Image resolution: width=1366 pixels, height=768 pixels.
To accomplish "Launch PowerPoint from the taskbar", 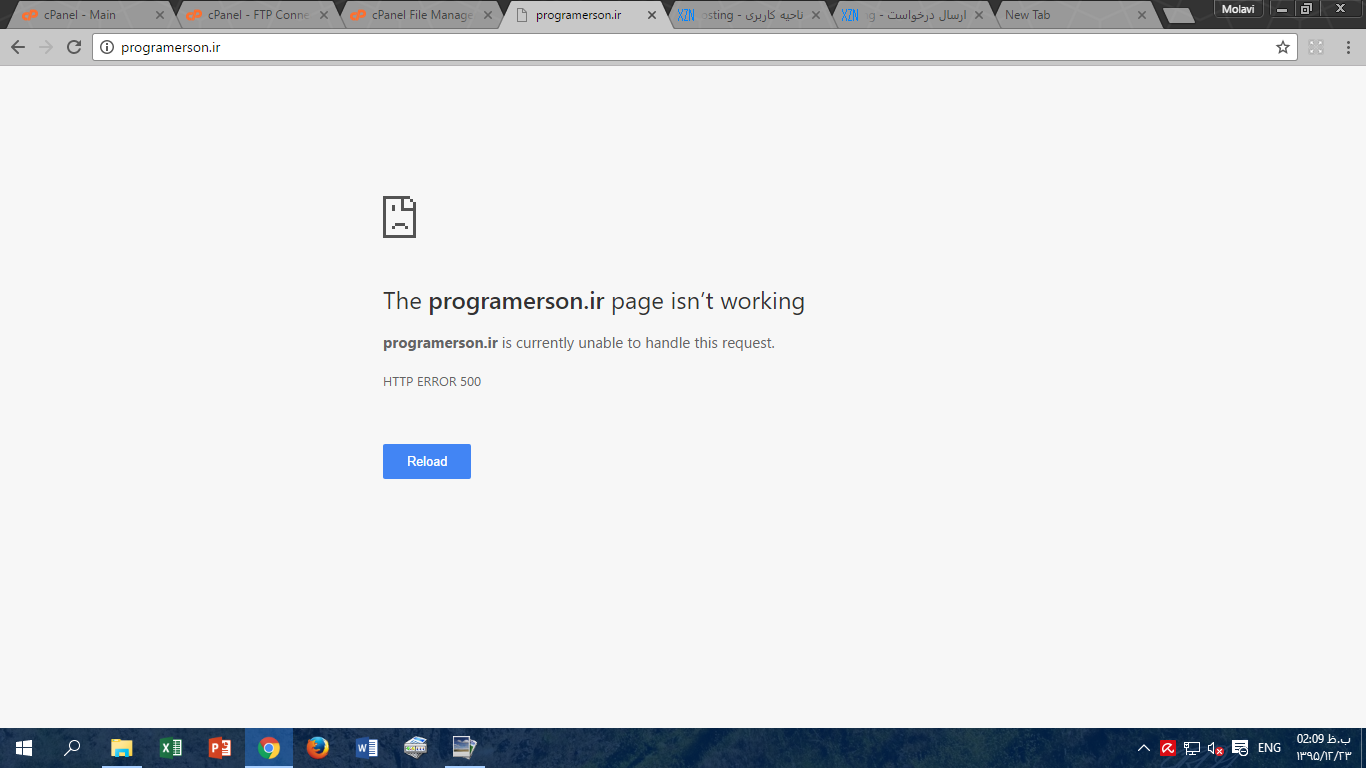I will 220,747.
